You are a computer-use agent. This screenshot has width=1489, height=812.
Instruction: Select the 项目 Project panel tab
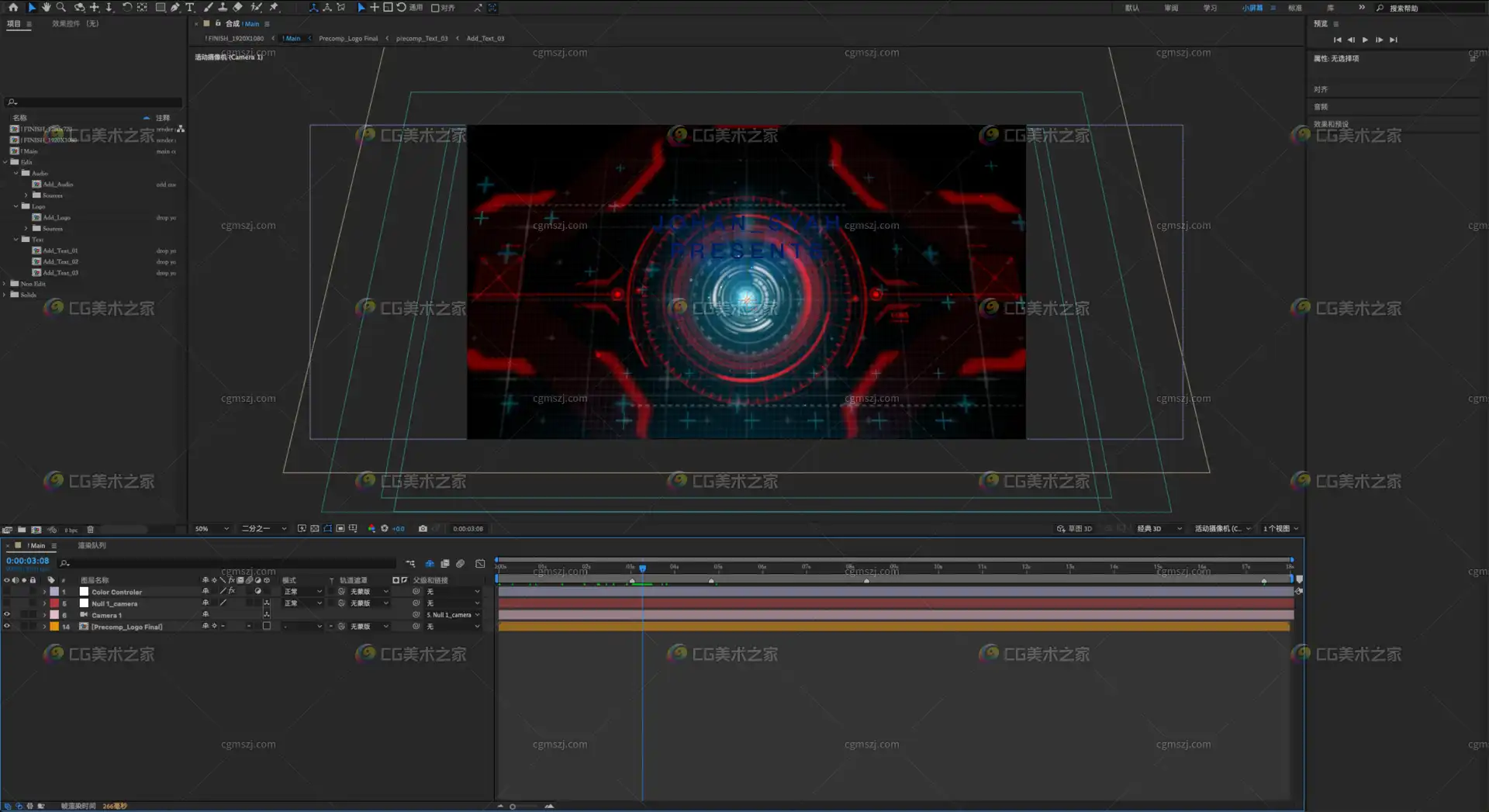click(x=14, y=23)
